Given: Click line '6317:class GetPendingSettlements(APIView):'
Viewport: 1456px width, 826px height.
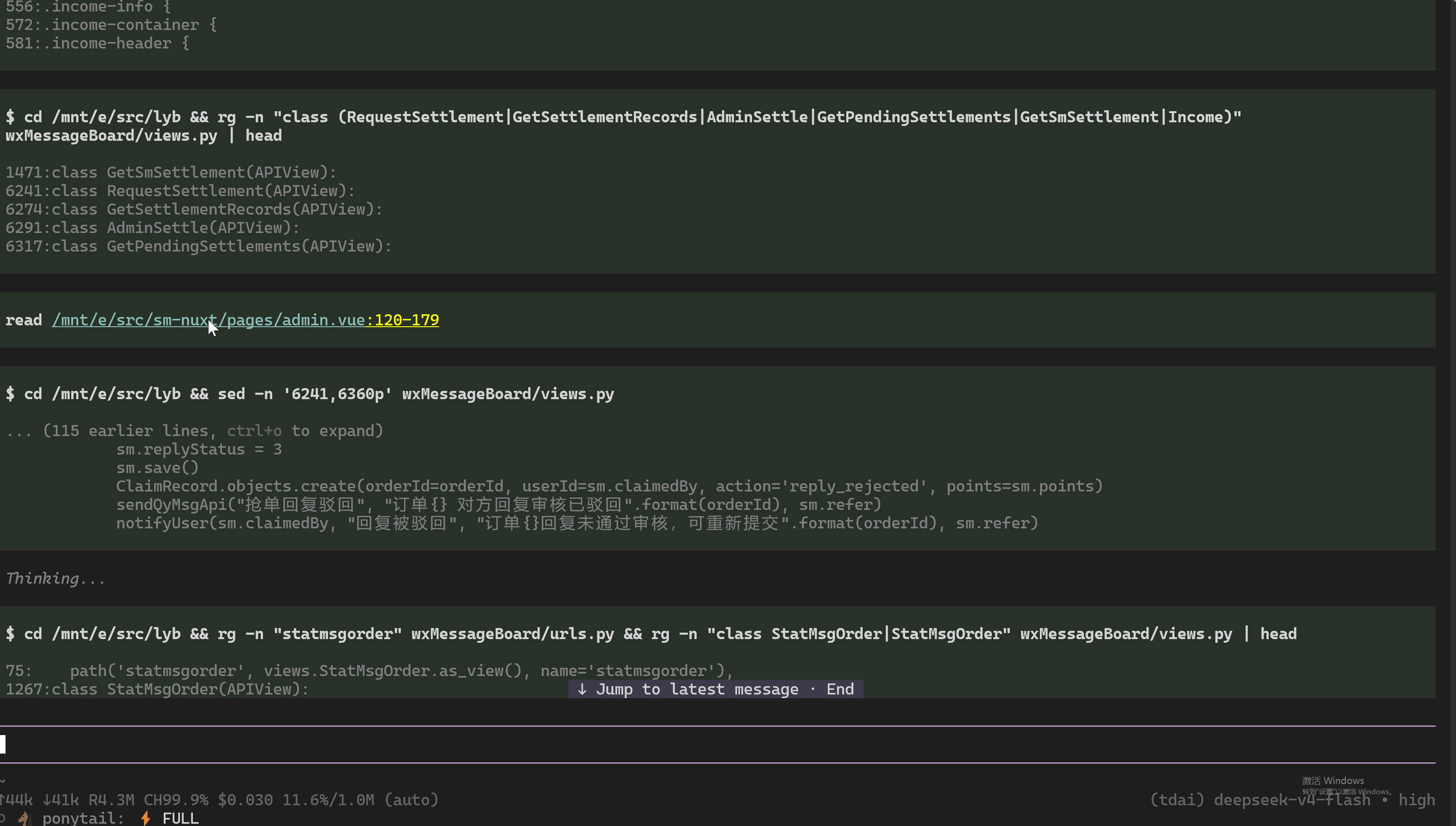Looking at the screenshot, I should 199,246.
